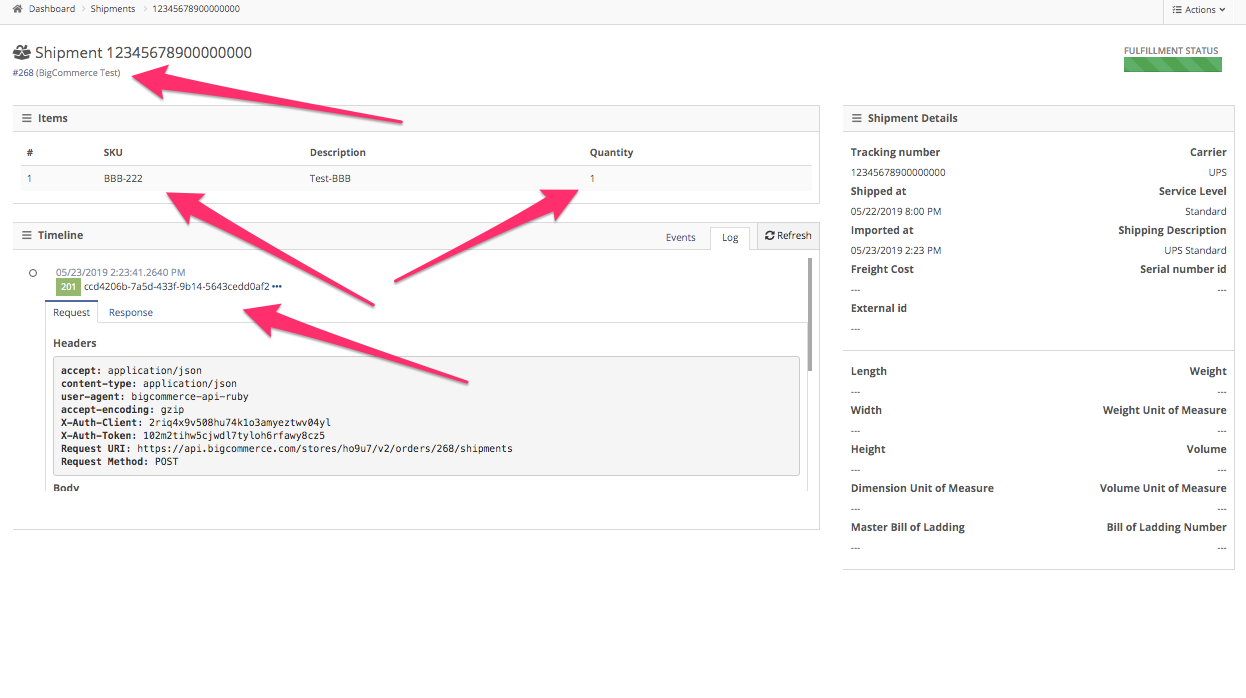This screenshot has width=1246, height=698.
Task: Select the Log tab in Timeline
Action: point(730,237)
